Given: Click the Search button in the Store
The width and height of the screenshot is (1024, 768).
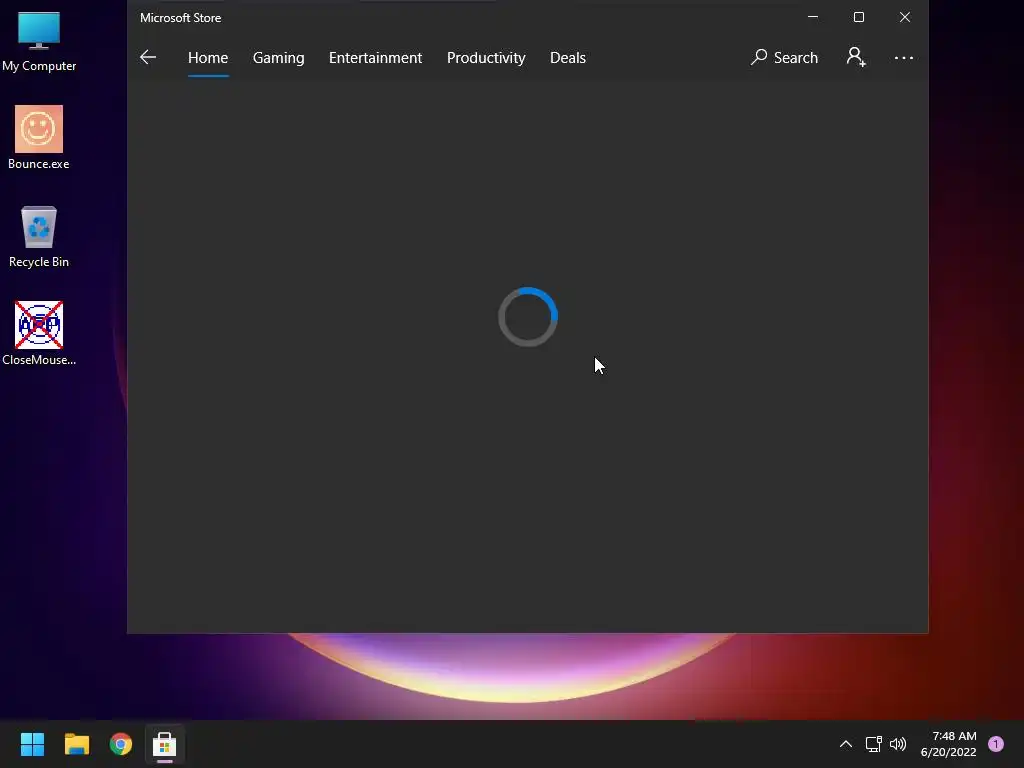Looking at the screenshot, I should coord(784,57).
